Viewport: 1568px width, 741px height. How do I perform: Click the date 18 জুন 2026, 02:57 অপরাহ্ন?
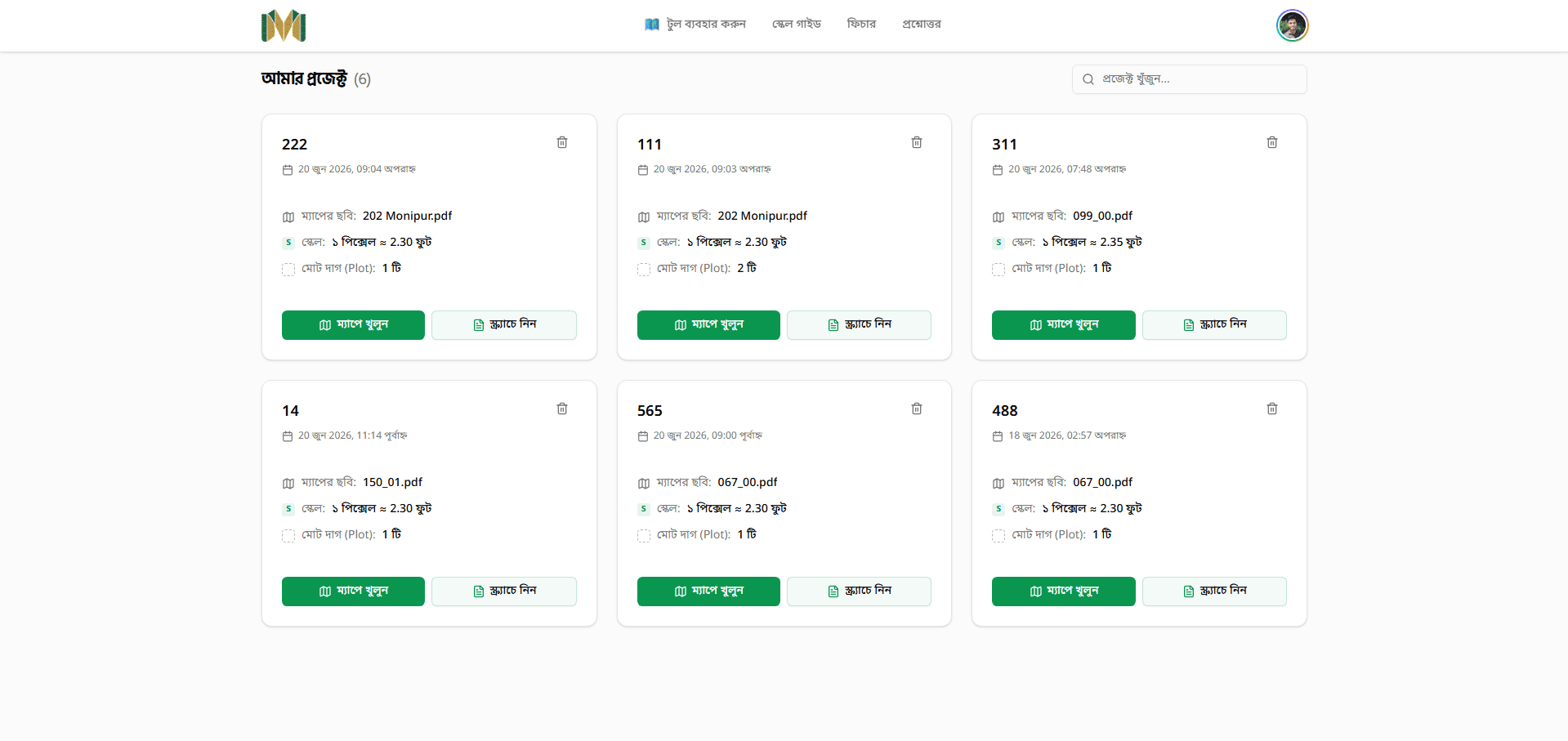click(1067, 435)
